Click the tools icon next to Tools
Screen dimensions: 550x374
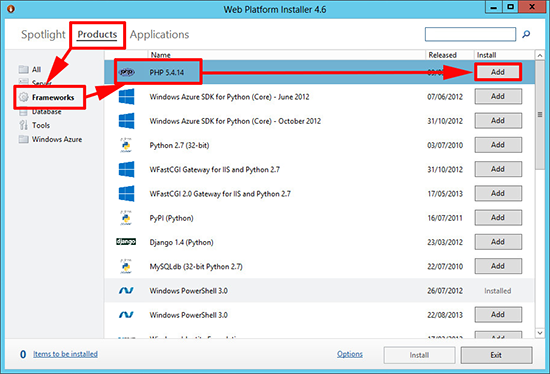click(24, 125)
